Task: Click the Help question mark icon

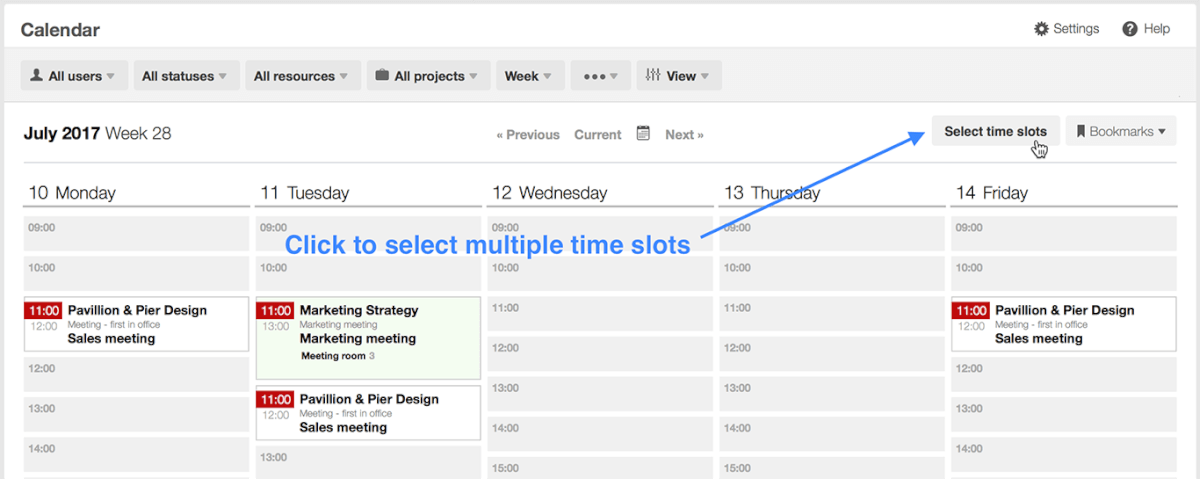Action: click(x=1130, y=29)
